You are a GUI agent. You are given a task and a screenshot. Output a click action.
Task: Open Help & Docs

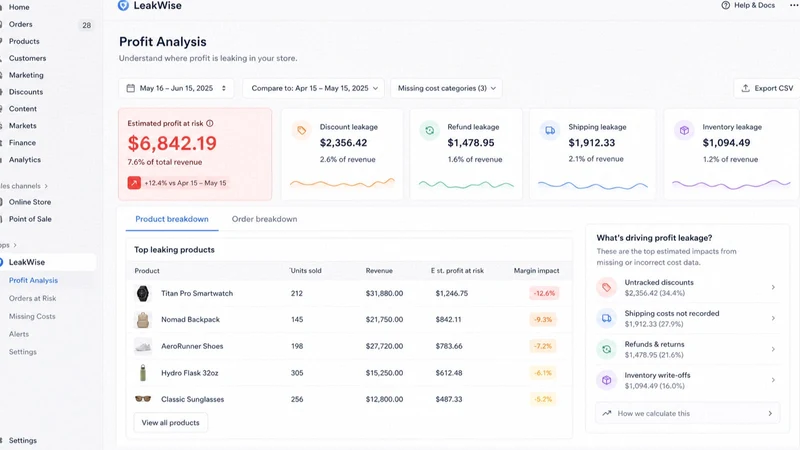click(748, 5)
